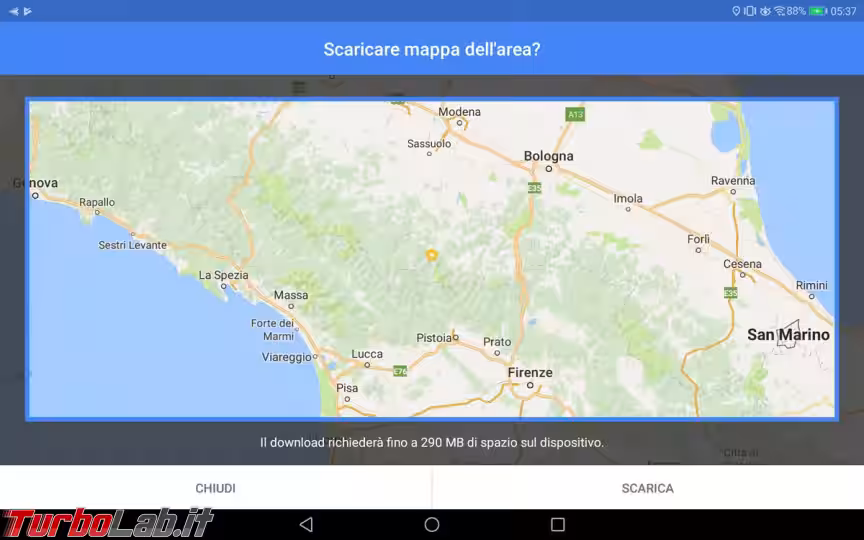Tap the Ravenna label
864x540 pixels.
tap(733, 181)
